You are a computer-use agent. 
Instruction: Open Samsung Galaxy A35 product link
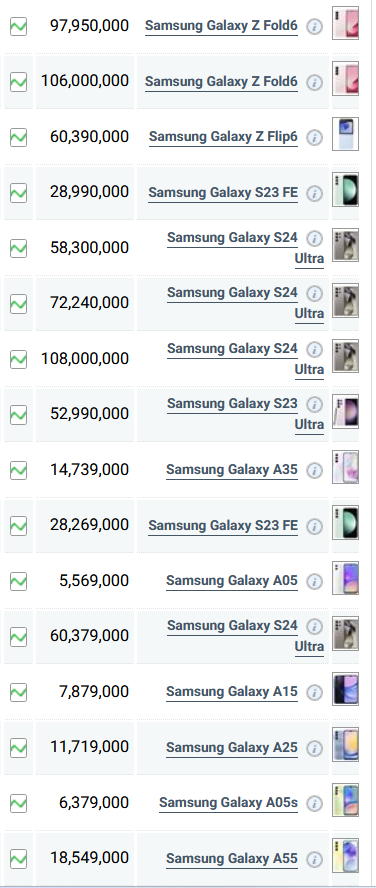pos(232,470)
